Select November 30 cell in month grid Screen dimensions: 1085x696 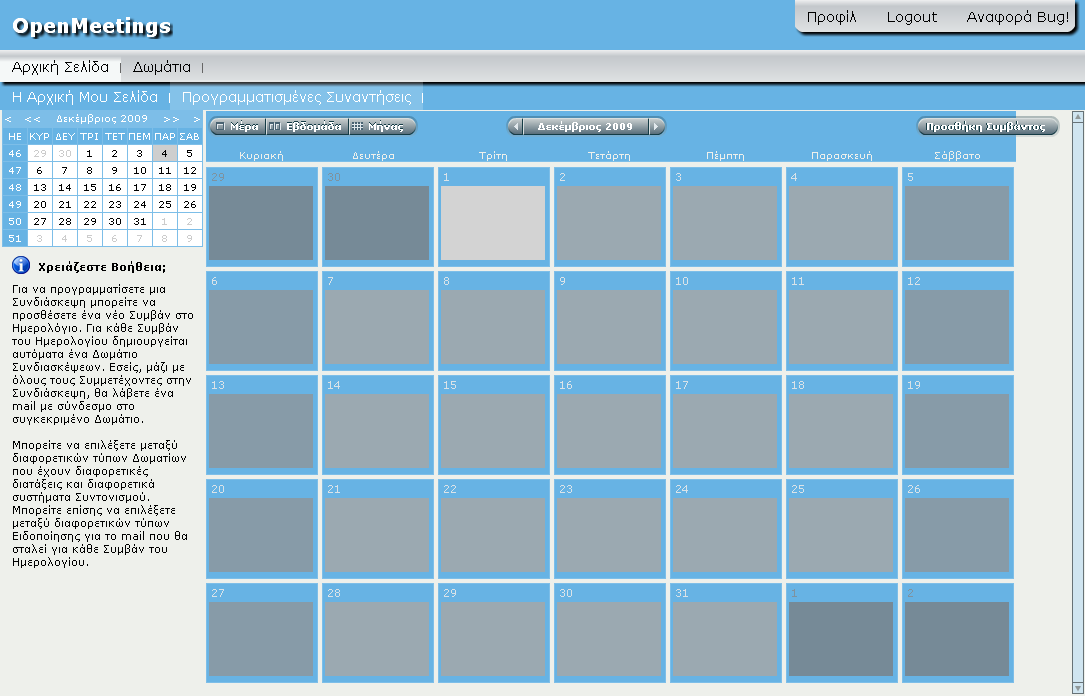coord(378,217)
